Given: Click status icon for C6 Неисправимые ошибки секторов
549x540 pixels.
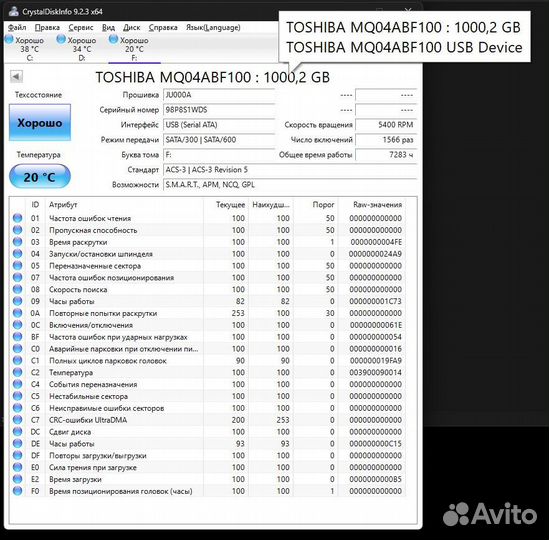Looking at the screenshot, I should (18, 408).
